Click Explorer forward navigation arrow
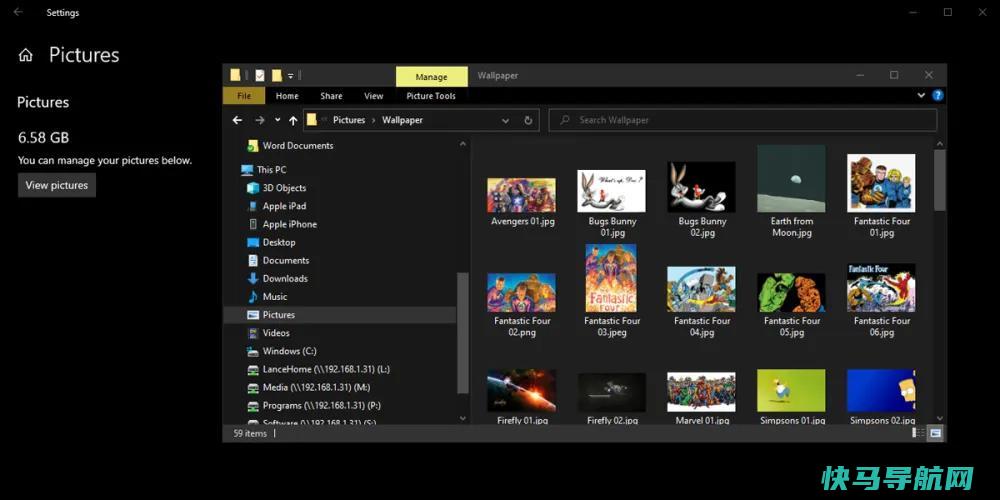 [260, 120]
